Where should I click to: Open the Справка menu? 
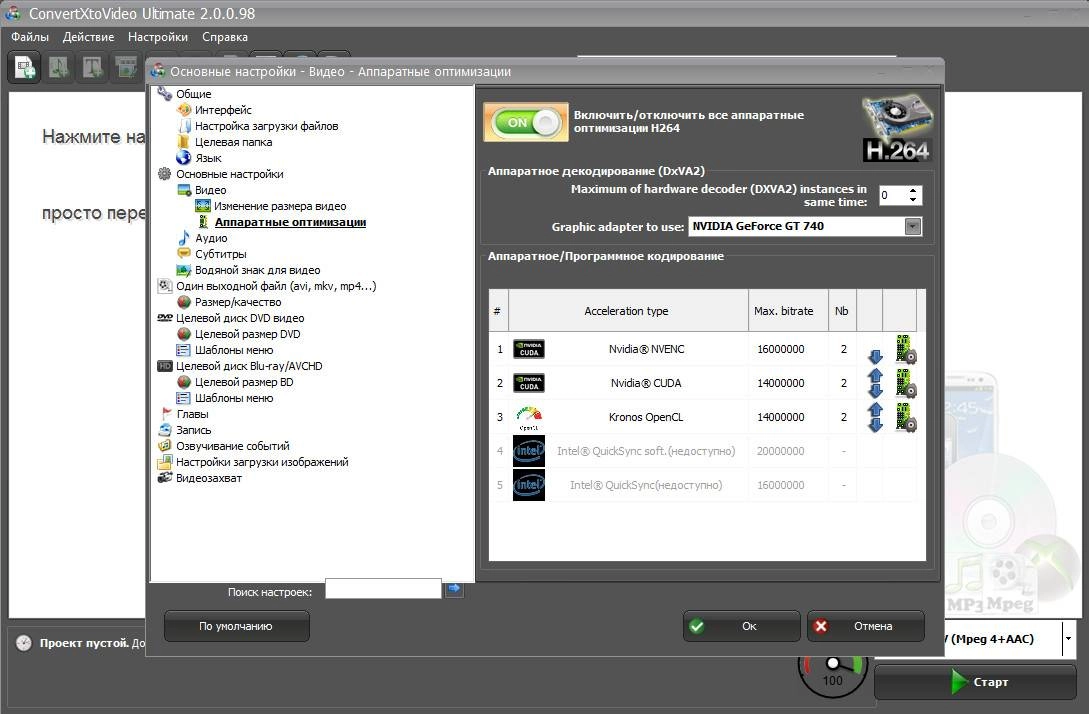[225, 37]
